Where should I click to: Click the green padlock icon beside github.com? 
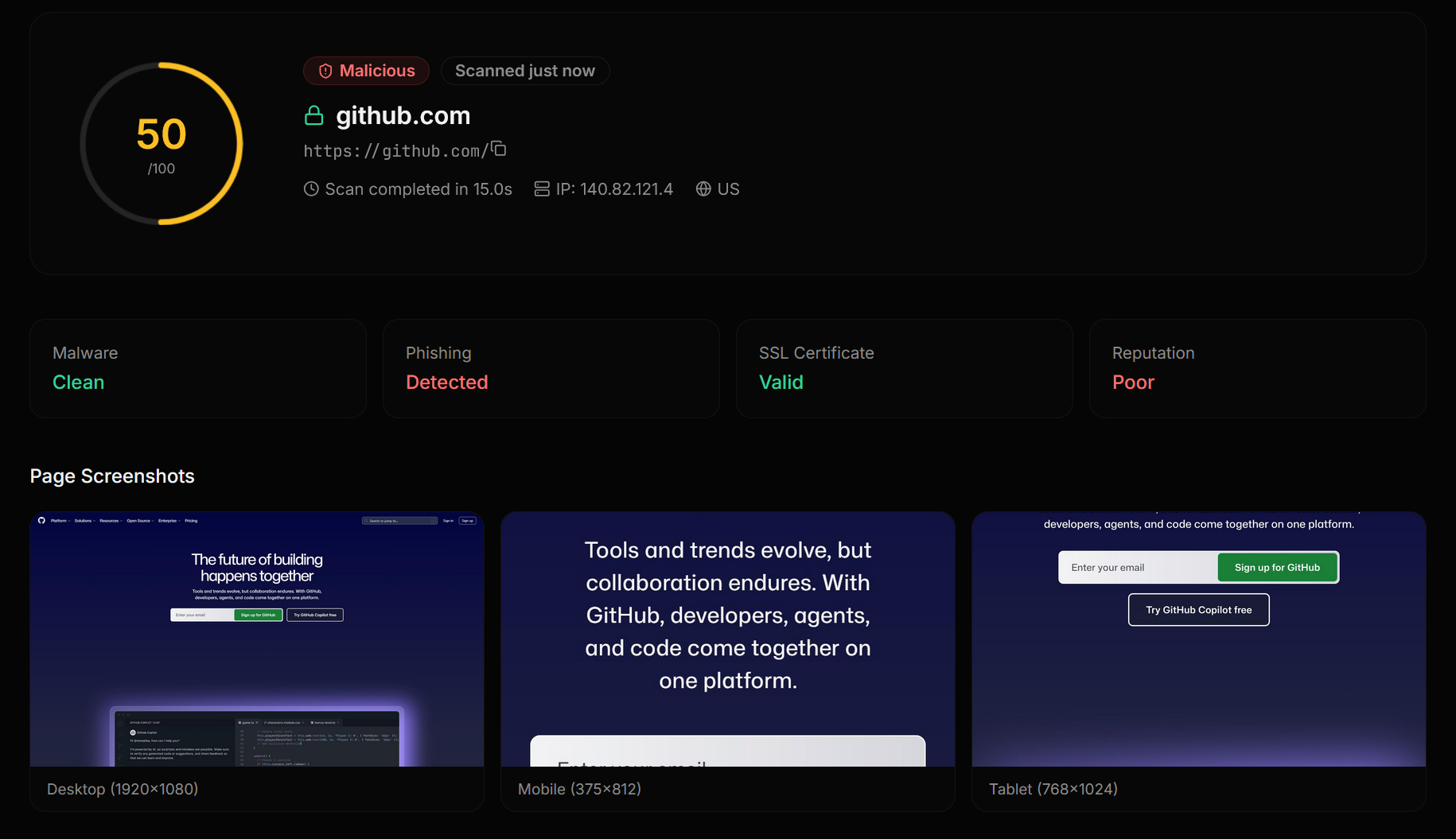coord(314,116)
